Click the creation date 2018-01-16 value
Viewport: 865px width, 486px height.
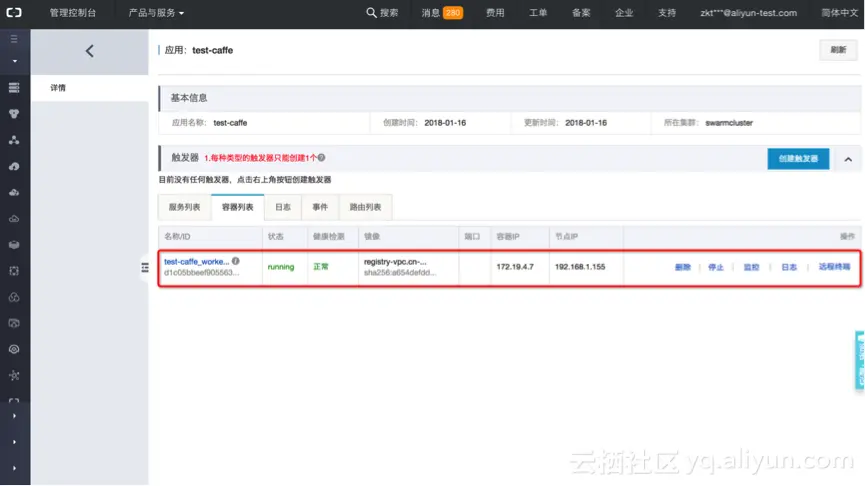[x=445, y=123]
